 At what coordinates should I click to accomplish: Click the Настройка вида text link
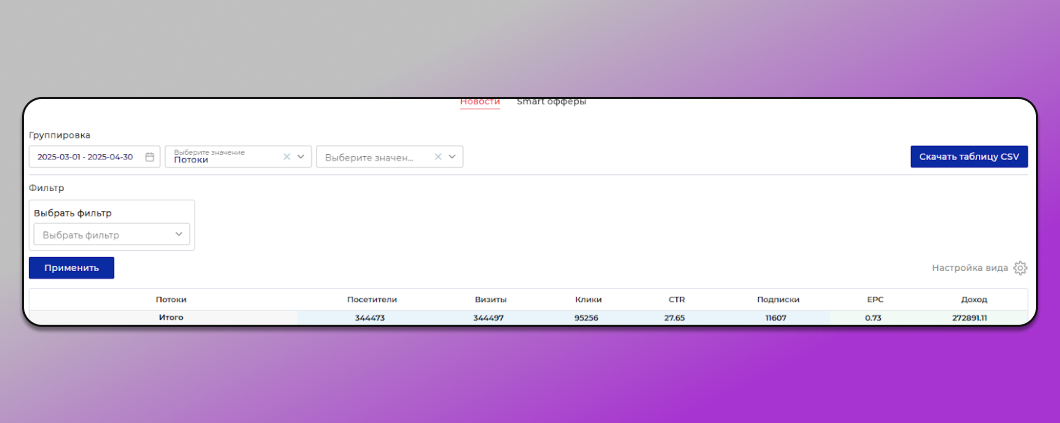(969, 268)
